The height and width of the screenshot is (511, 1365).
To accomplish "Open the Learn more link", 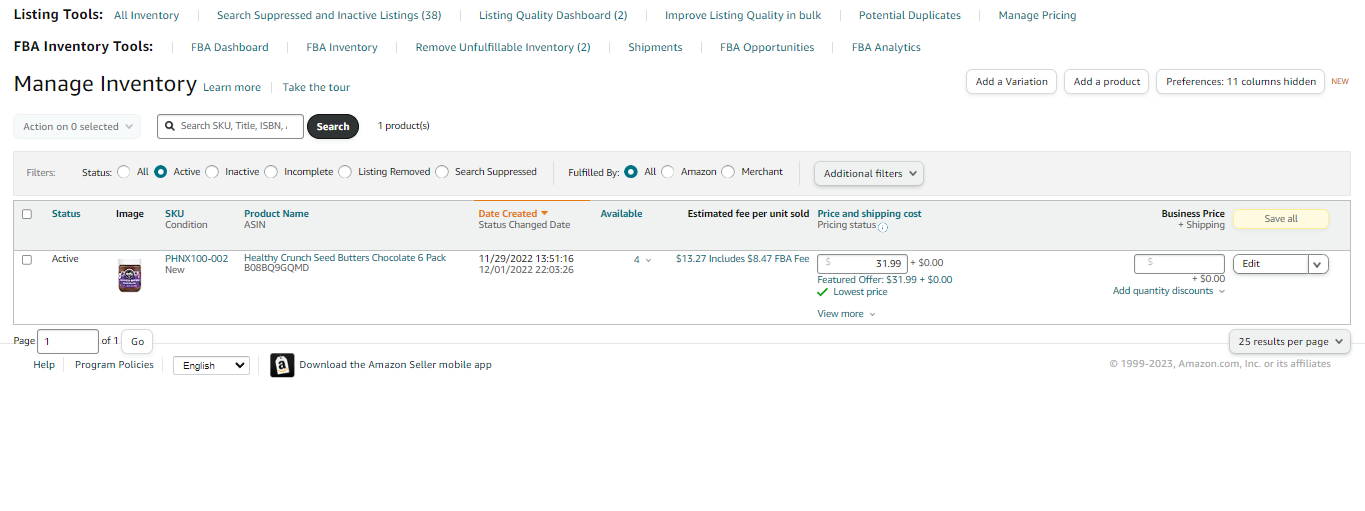I will 232,88.
